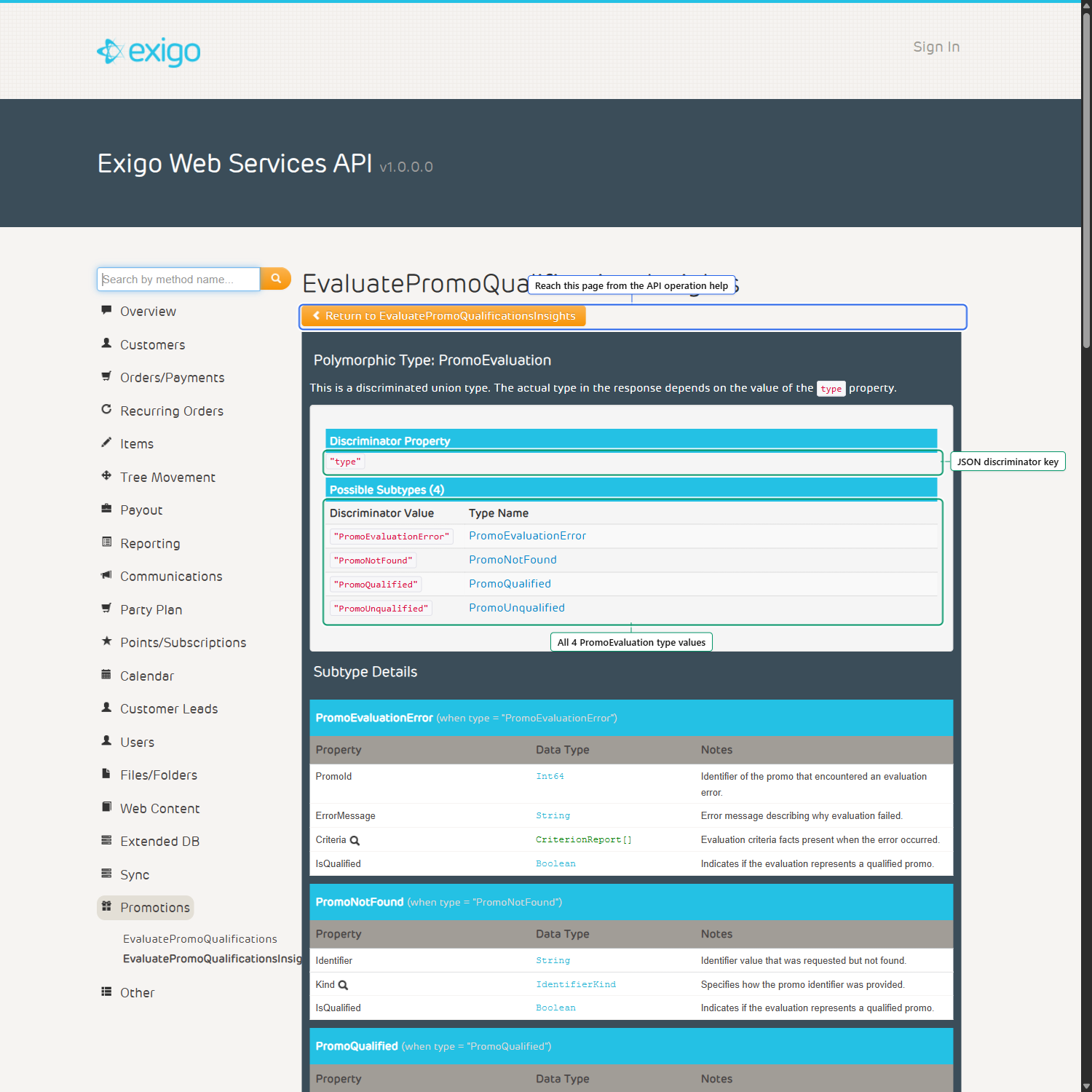This screenshot has height=1092, width=1092.
Task: Click the Sync tasks icon
Action: (x=106, y=873)
